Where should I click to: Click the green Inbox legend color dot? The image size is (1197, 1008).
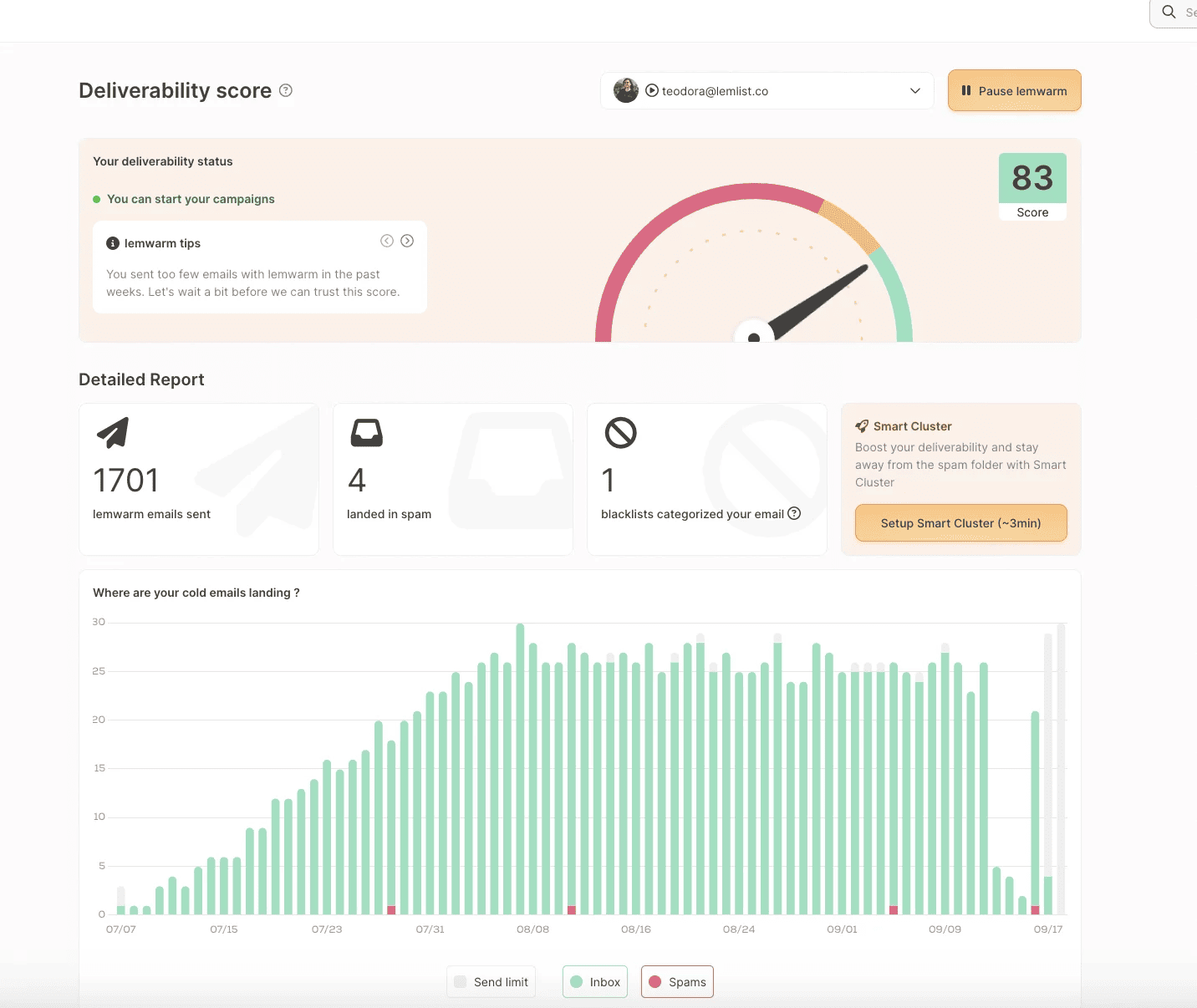(576, 982)
